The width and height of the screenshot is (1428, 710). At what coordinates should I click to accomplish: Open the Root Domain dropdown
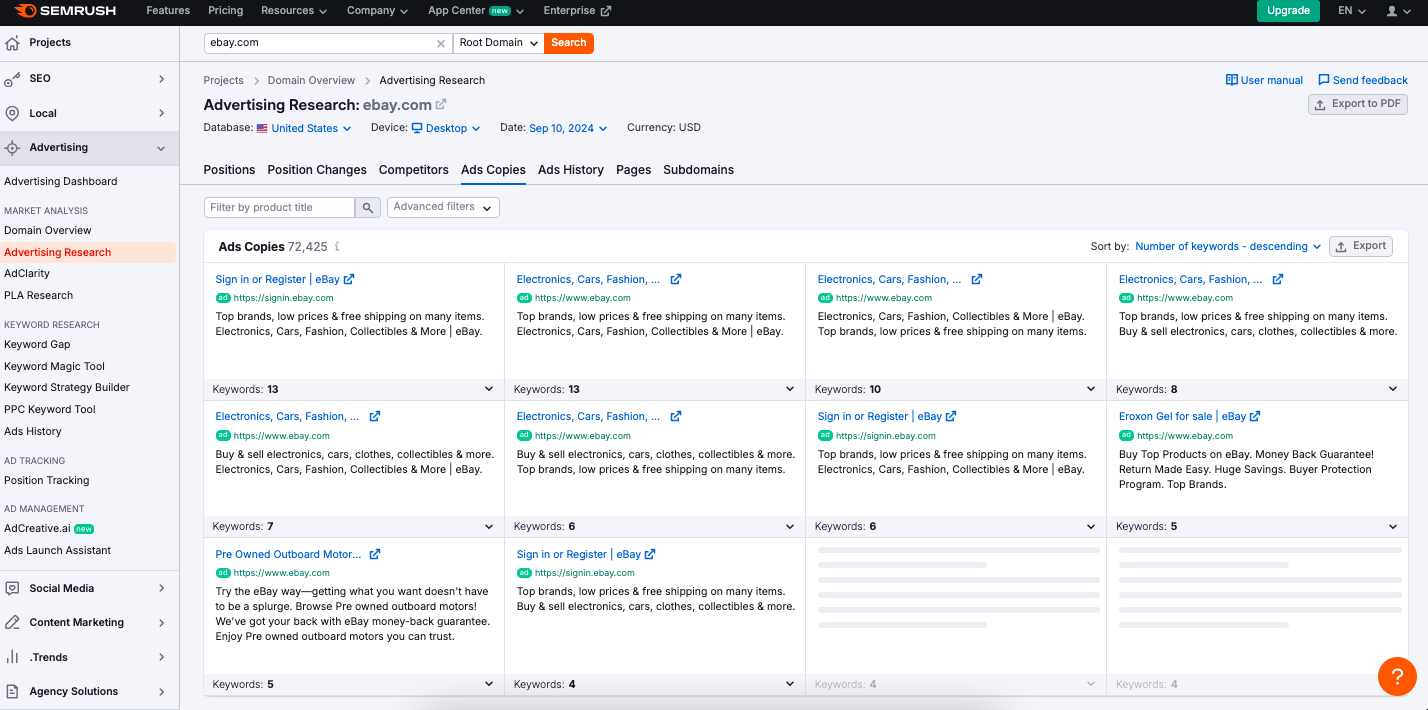(499, 43)
